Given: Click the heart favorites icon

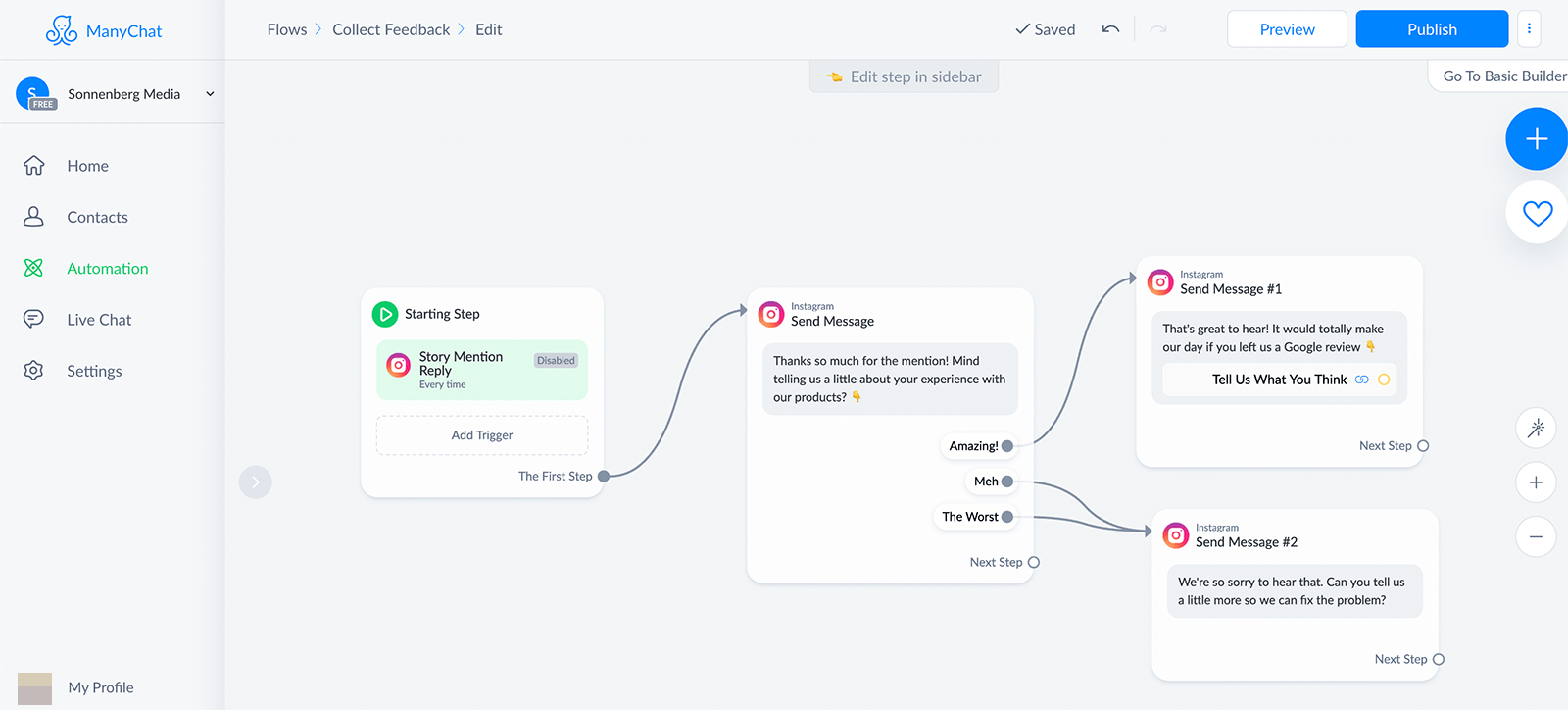Looking at the screenshot, I should coord(1537,213).
